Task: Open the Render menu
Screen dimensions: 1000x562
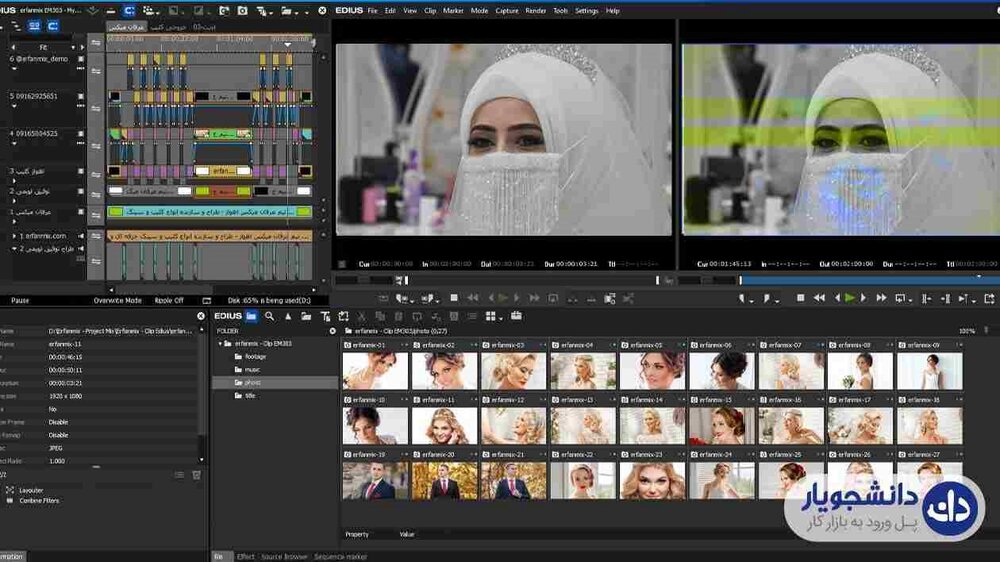Action: [x=535, y=11]
